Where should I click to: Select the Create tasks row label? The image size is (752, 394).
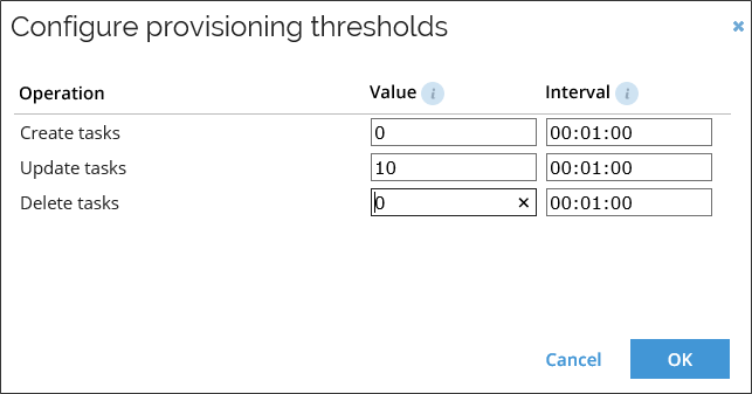click(70, 133)
